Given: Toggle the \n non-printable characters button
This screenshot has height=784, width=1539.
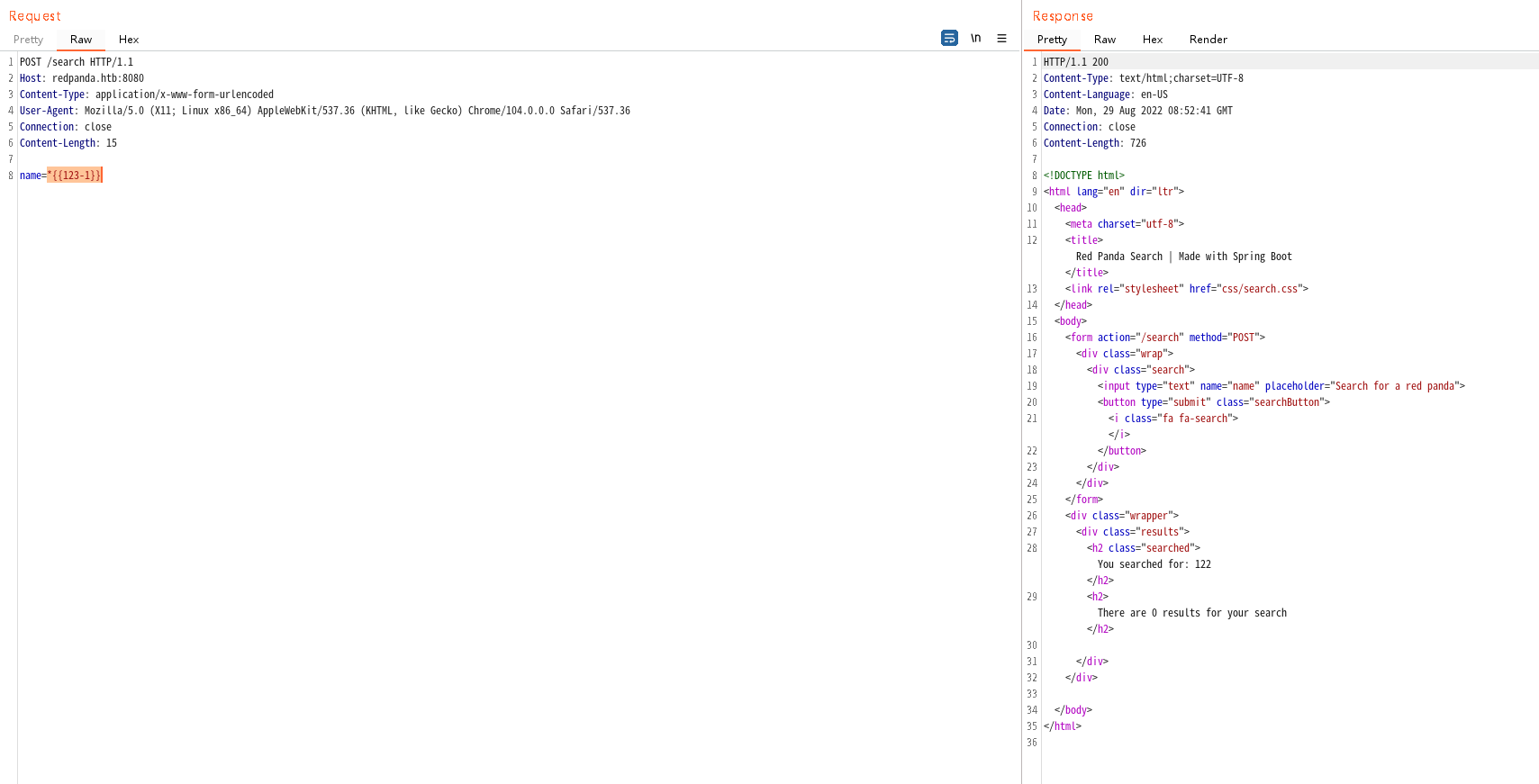Looking at the screenshot, I should [975, 38].
